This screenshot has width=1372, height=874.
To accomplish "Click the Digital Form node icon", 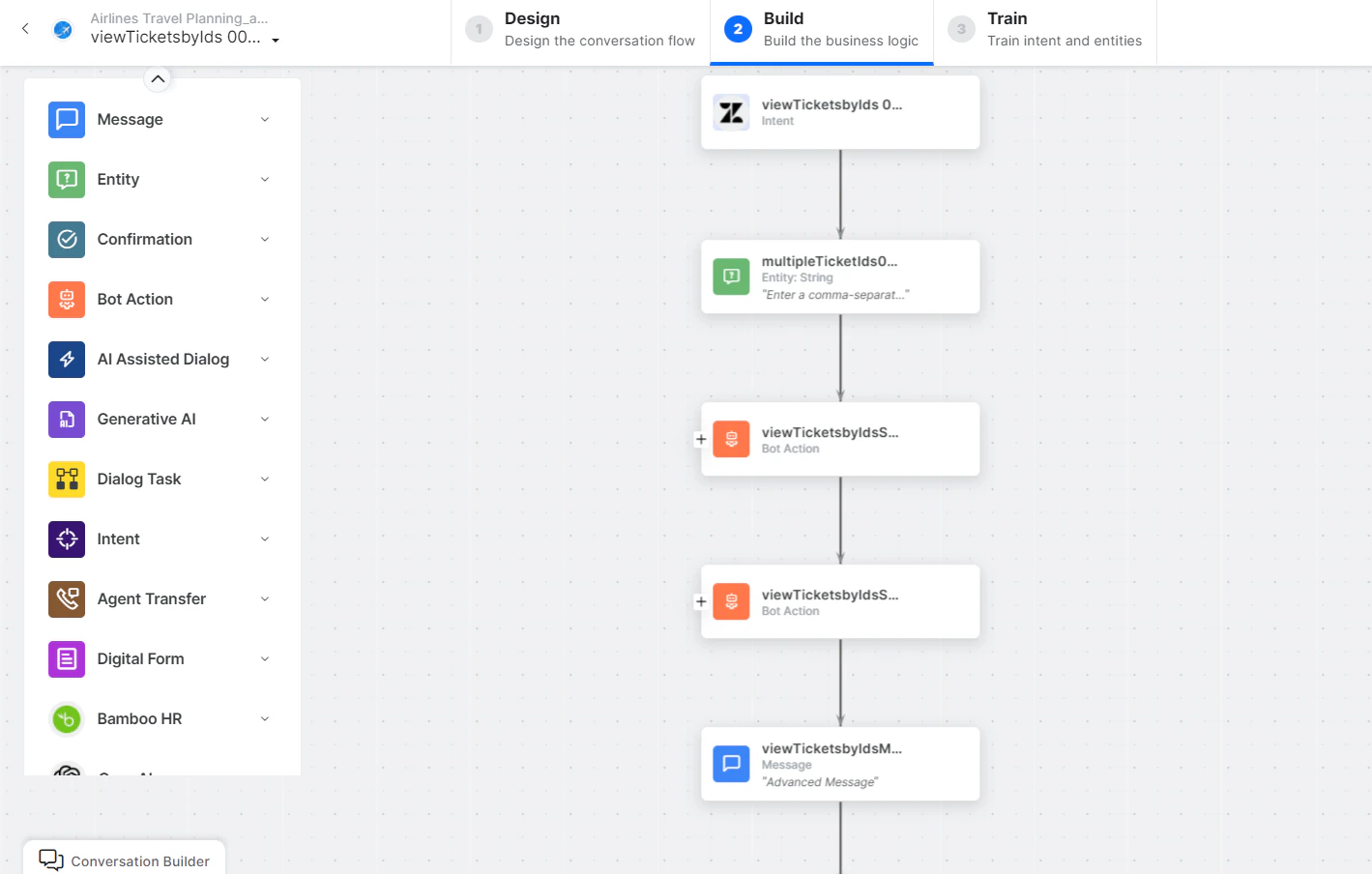I will point(67,658).
